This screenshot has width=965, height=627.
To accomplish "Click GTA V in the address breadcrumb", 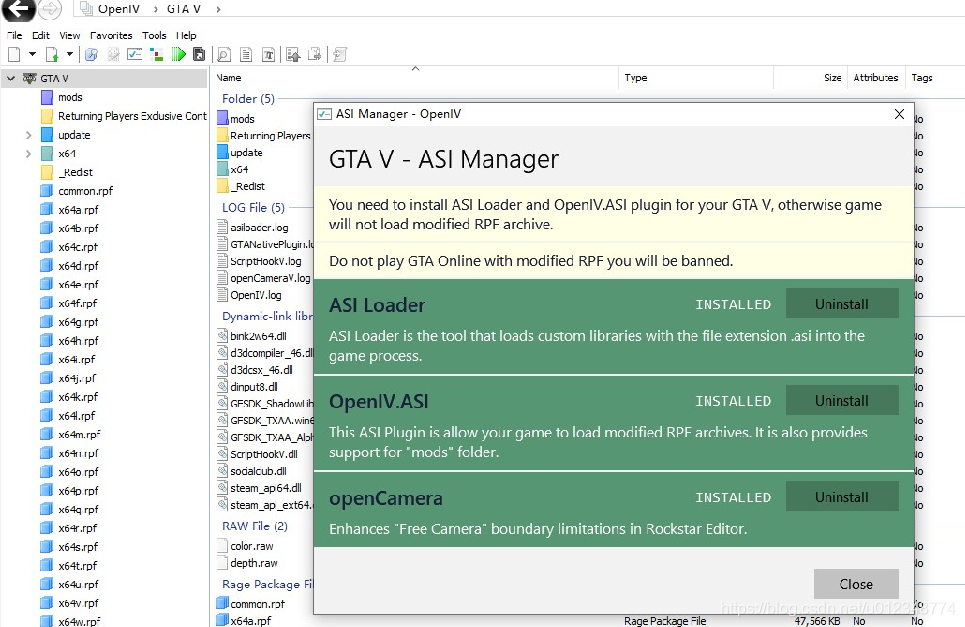I will point(183,9).
